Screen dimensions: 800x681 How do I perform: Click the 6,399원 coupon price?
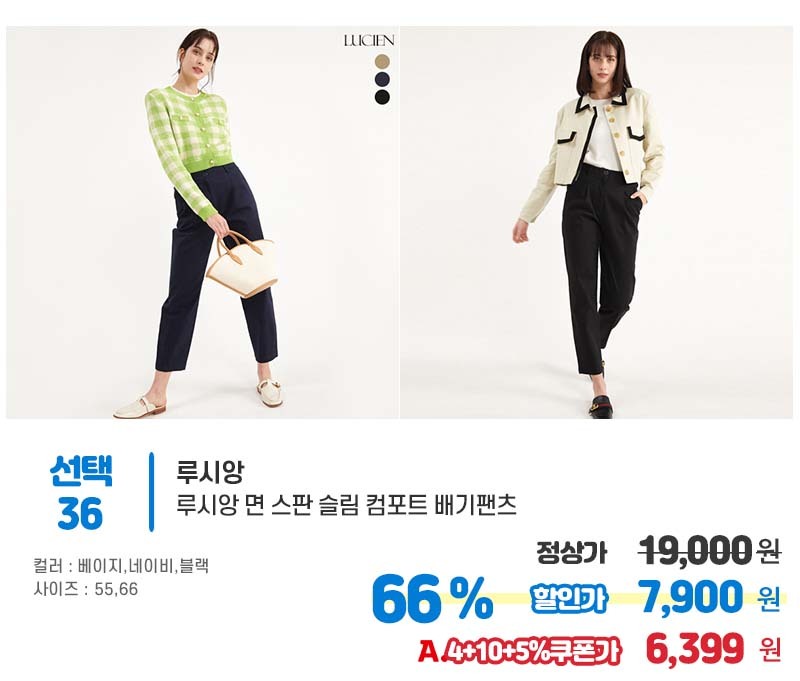713,648
